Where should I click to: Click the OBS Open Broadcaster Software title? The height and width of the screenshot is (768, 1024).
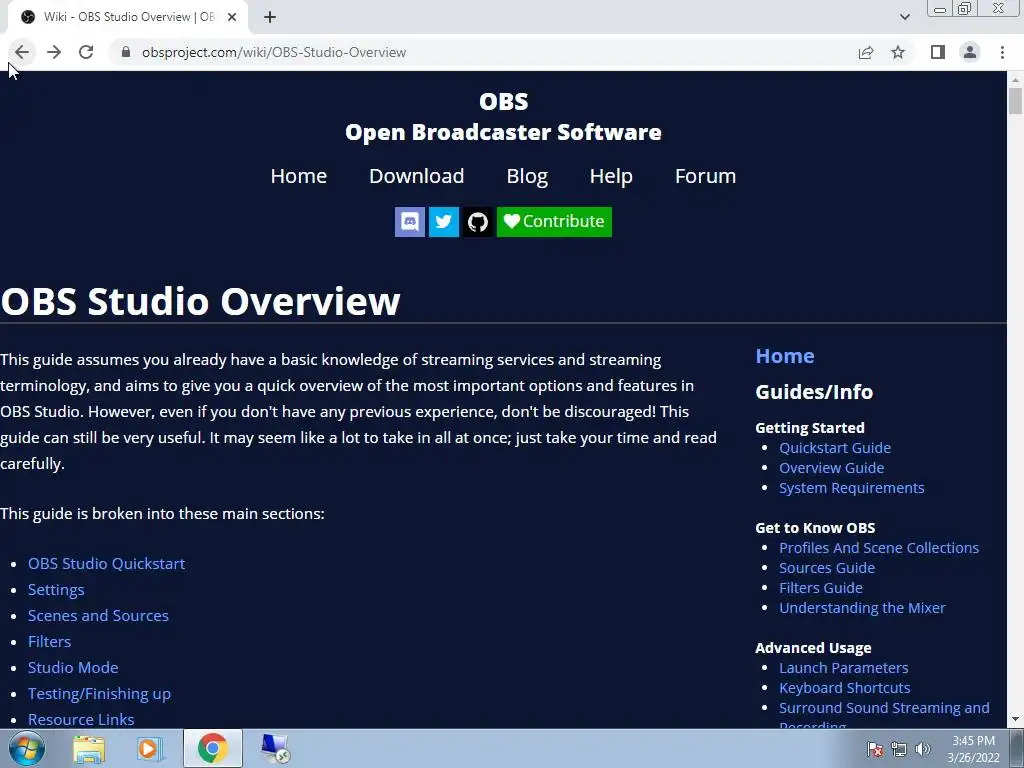pyautogui.click(x=504, y=117)
